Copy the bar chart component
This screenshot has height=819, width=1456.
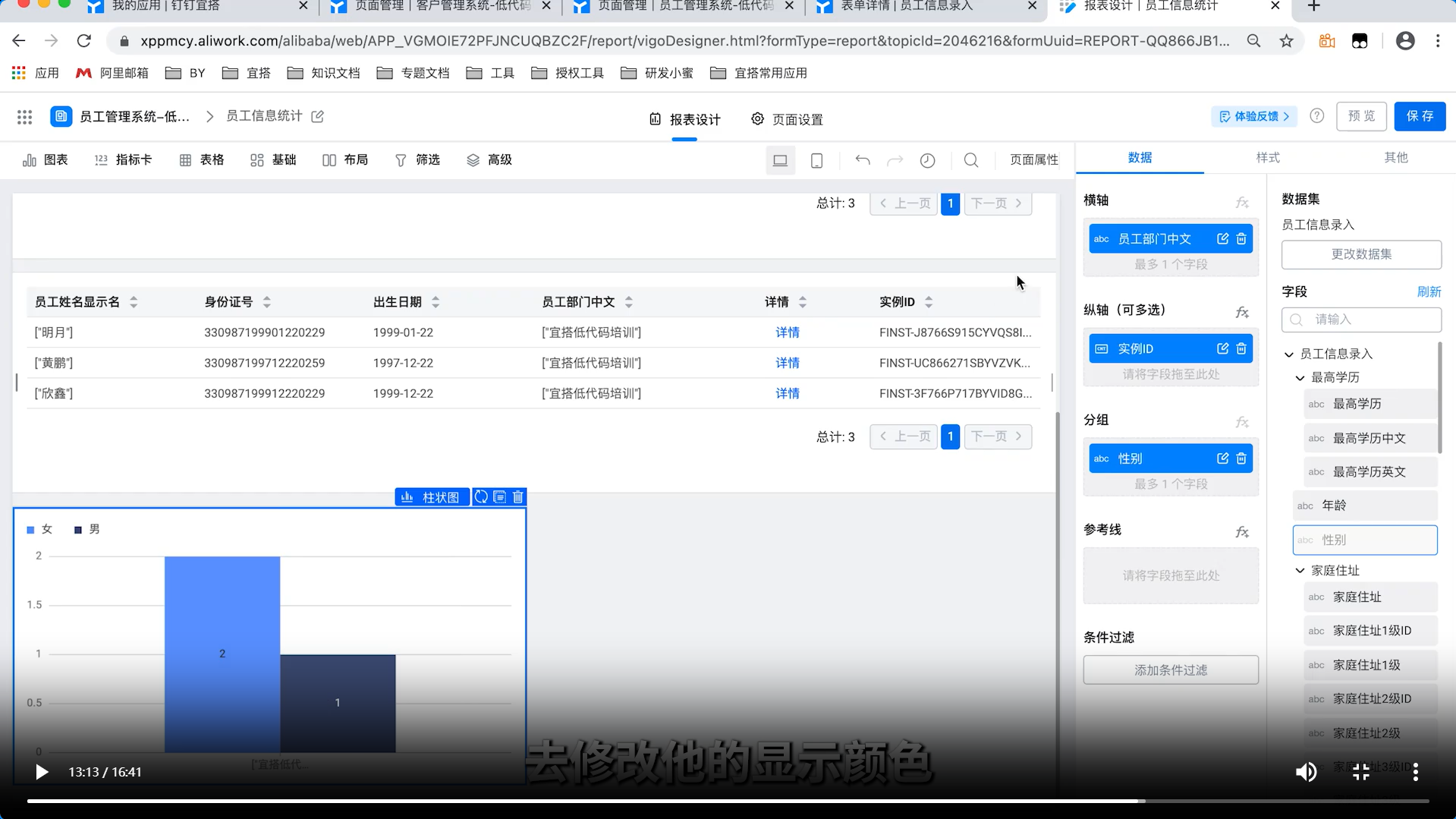(499, 497)
